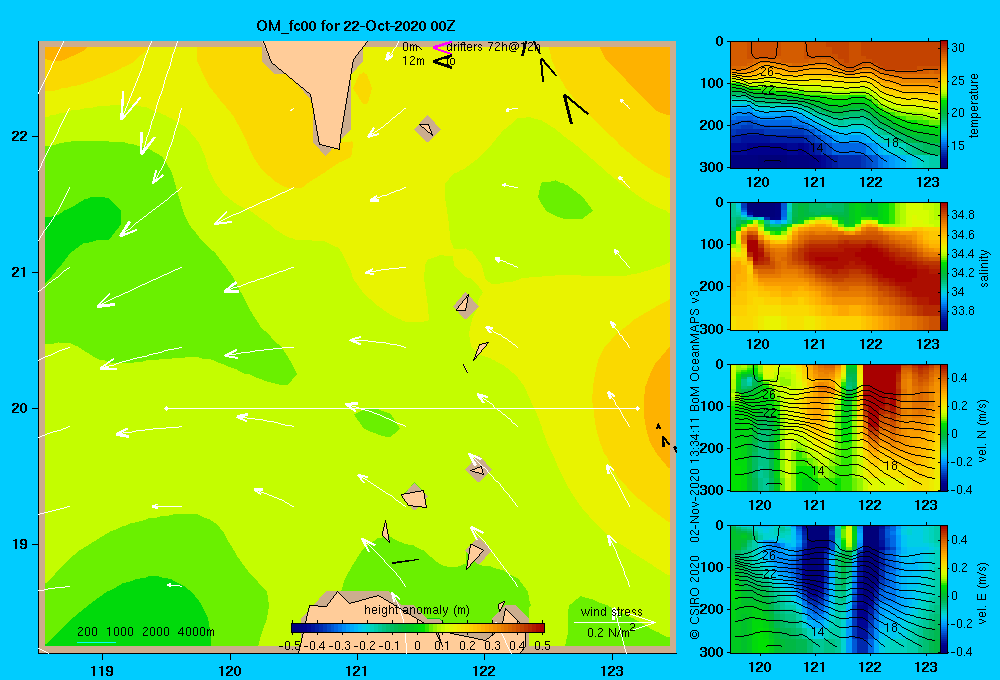
Task: Open the northward velocity section panel
Action: [834, 427]
